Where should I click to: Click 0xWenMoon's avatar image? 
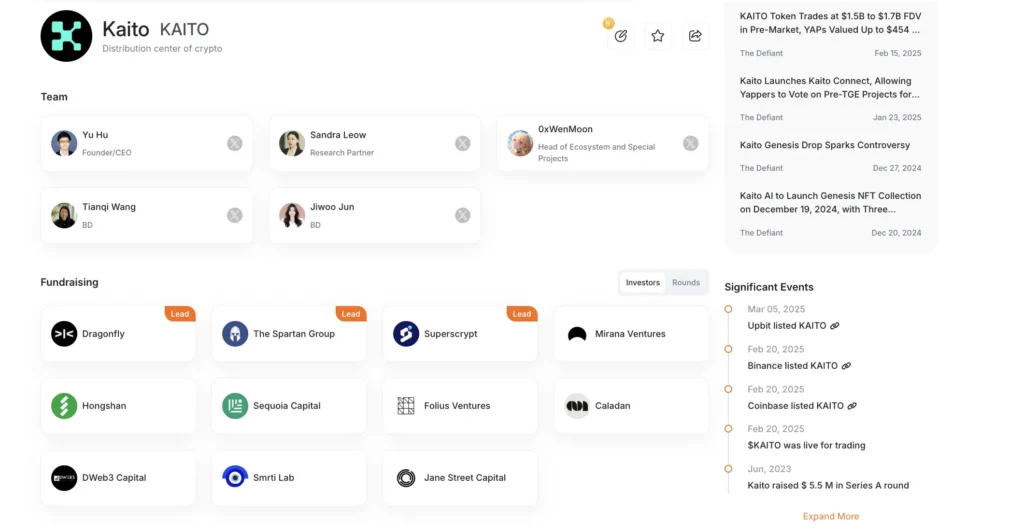pyautogui.click(x=520, y=144)
